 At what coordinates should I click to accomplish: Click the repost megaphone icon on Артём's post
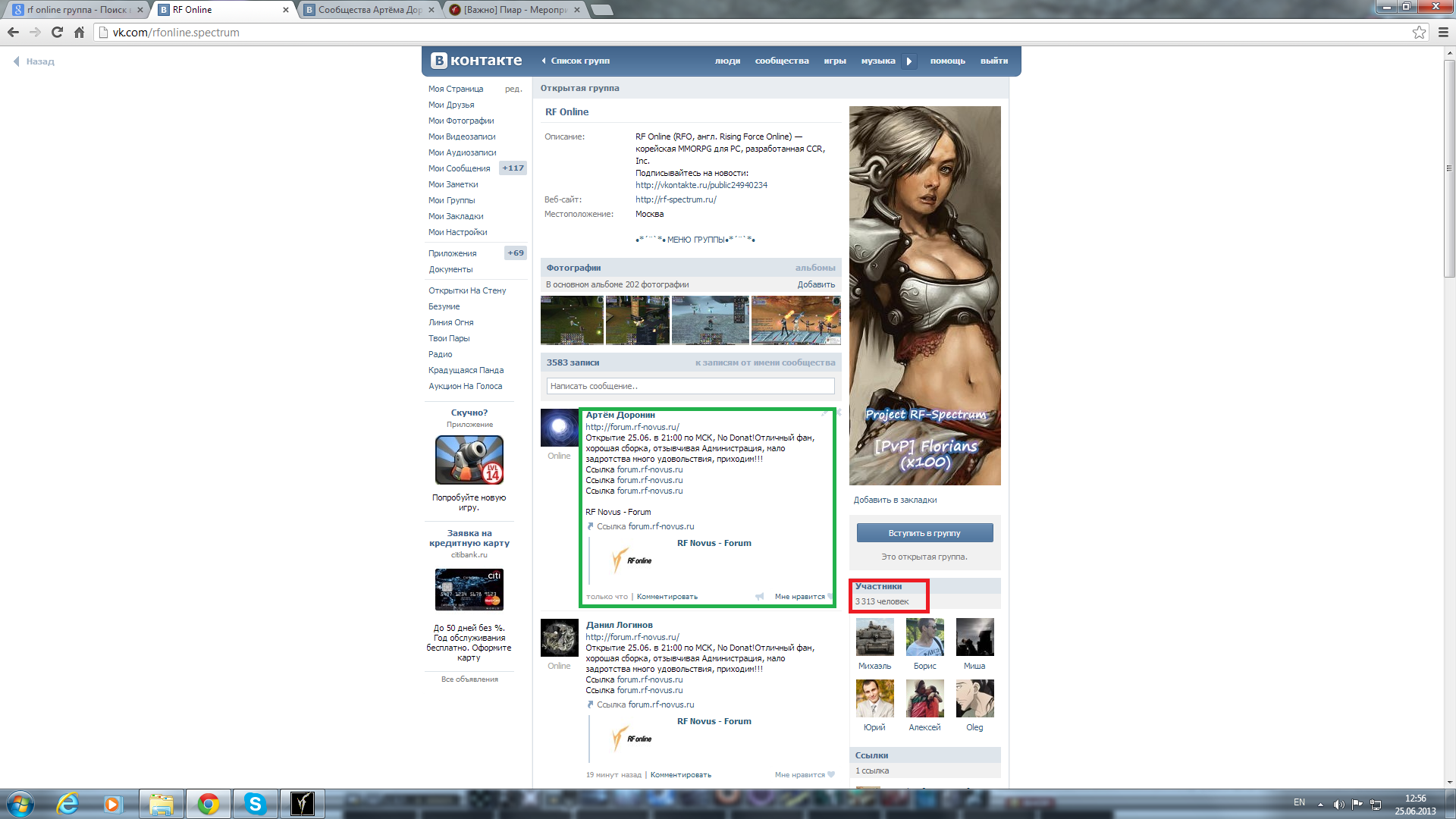click(x=759, y=597)
